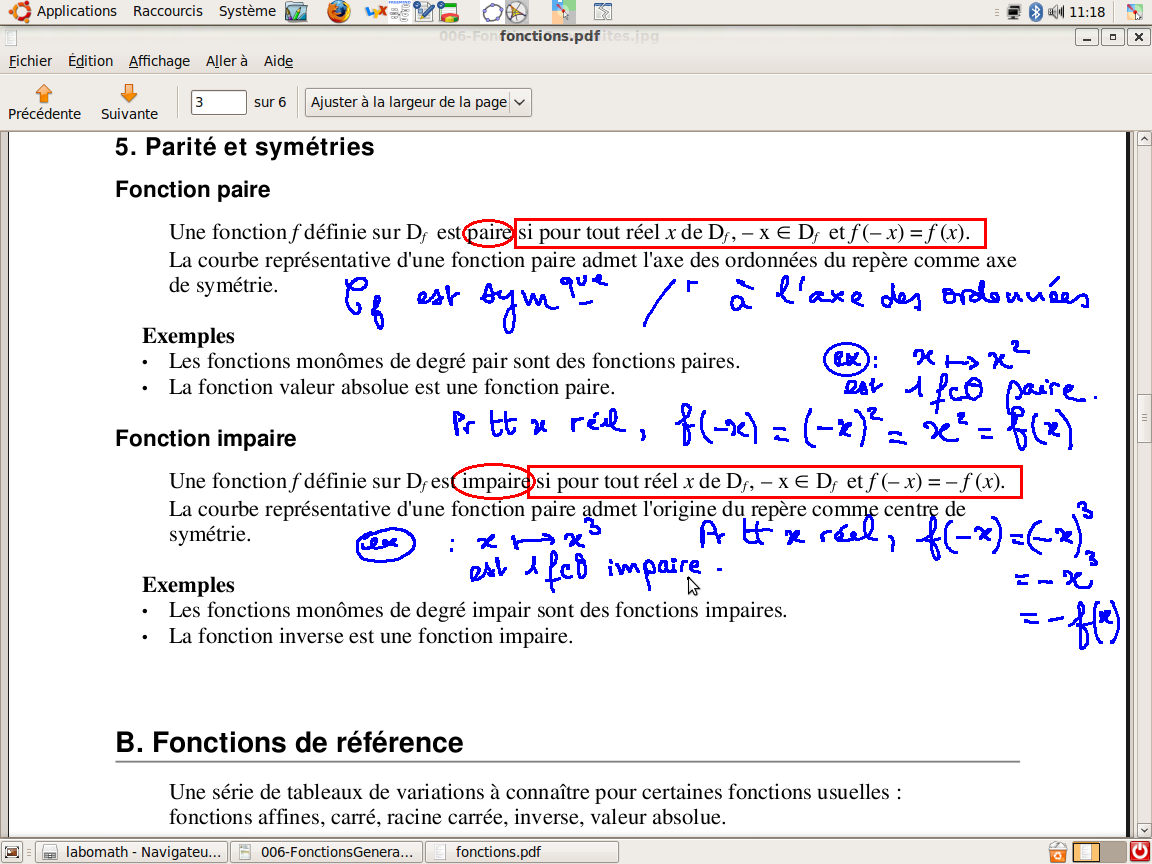1152x864 pixels.
Task: Go to the next page (Suivante)
Action: pyautogui.click(x=129, y=102)
